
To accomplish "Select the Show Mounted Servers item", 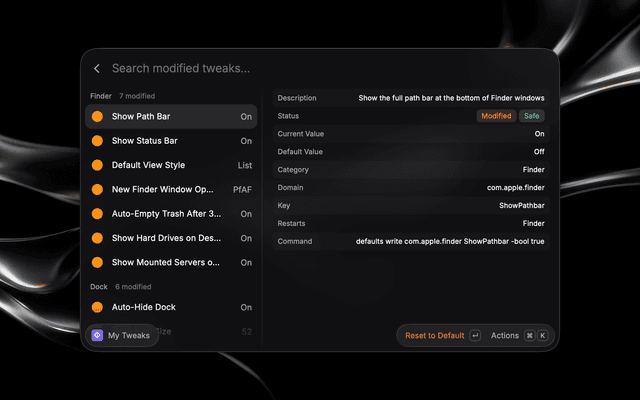I will pos(171,262).
